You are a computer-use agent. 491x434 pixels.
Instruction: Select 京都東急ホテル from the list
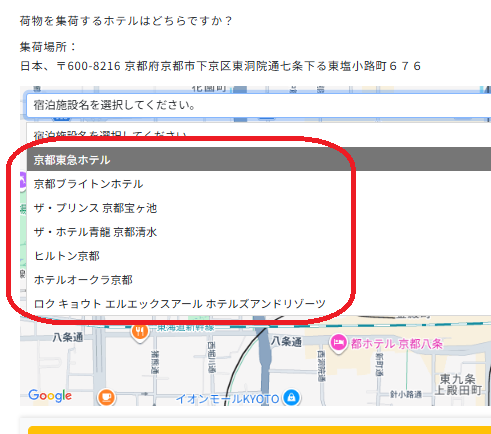point(259,160)
